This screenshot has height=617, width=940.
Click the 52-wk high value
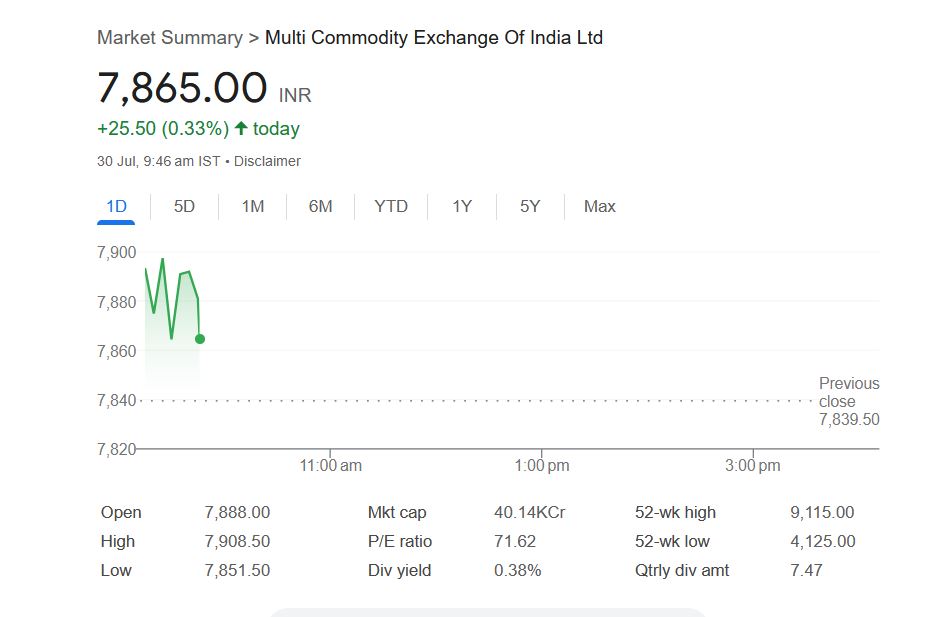(x=822, y=512)
